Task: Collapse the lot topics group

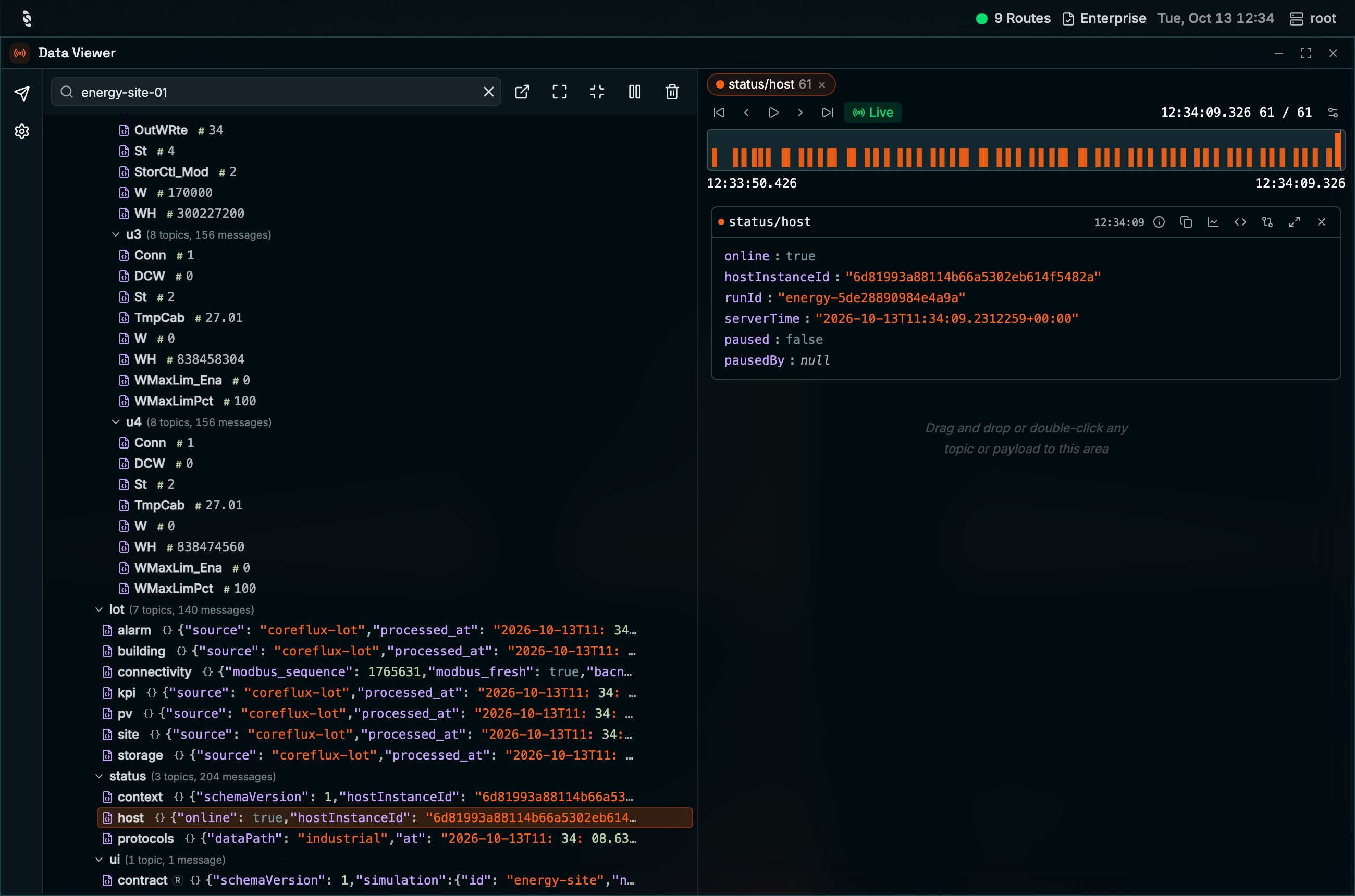Action: click(99, 609)
